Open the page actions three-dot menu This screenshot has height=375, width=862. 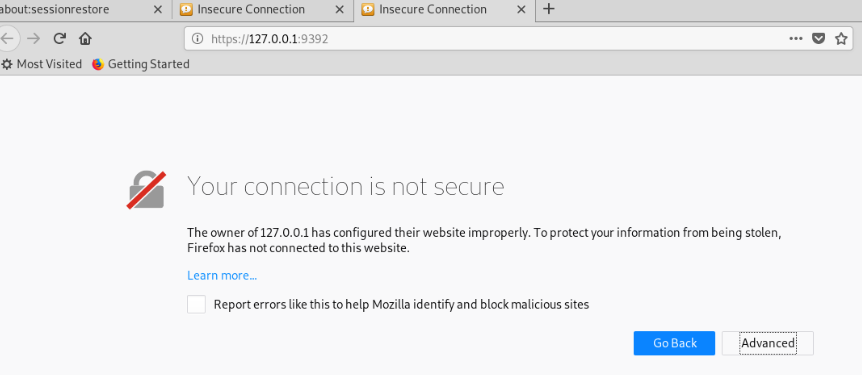coord(795,38)
